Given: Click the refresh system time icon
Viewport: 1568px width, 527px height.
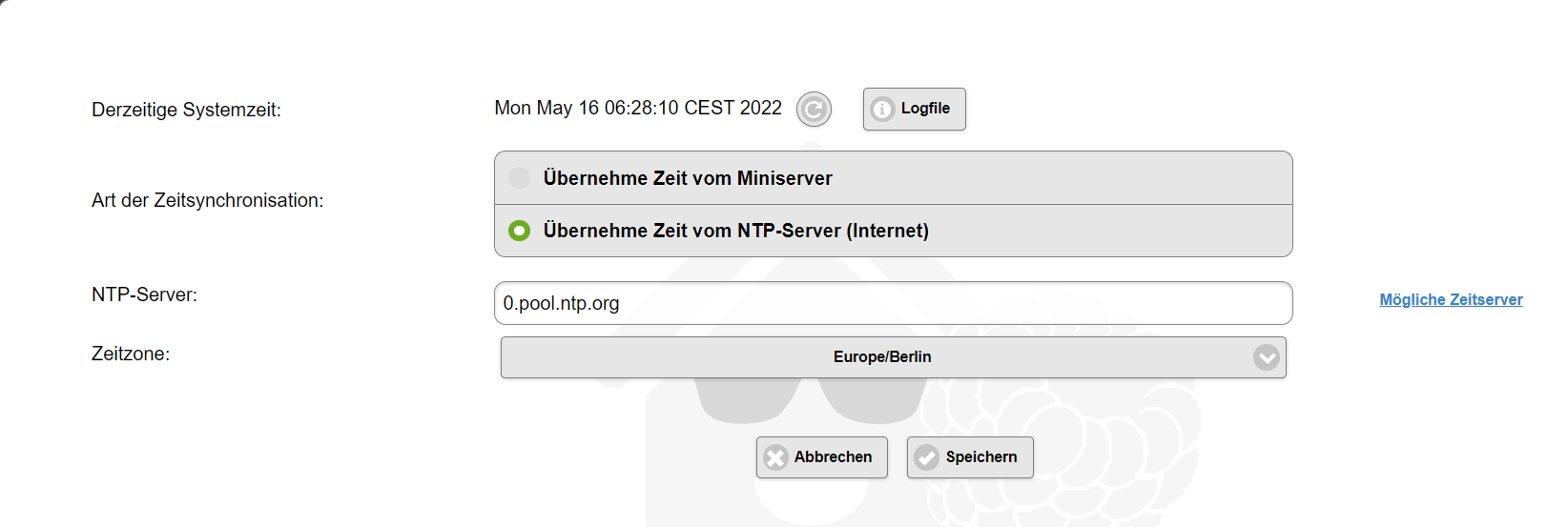Looking at the screenshot, I should pyautogui.click(x=814, y=110).
